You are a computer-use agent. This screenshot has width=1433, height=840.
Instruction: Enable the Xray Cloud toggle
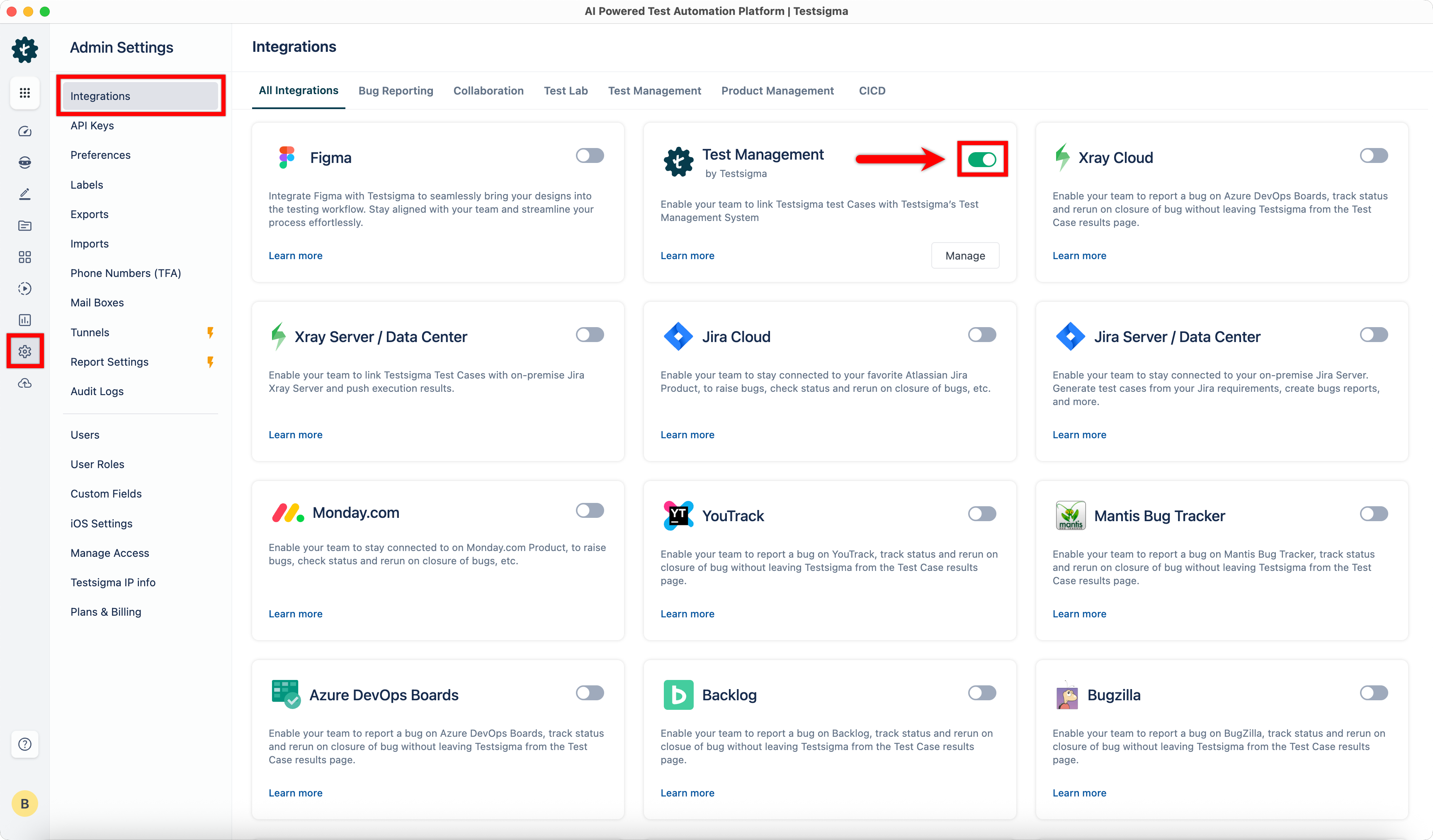1373,155
